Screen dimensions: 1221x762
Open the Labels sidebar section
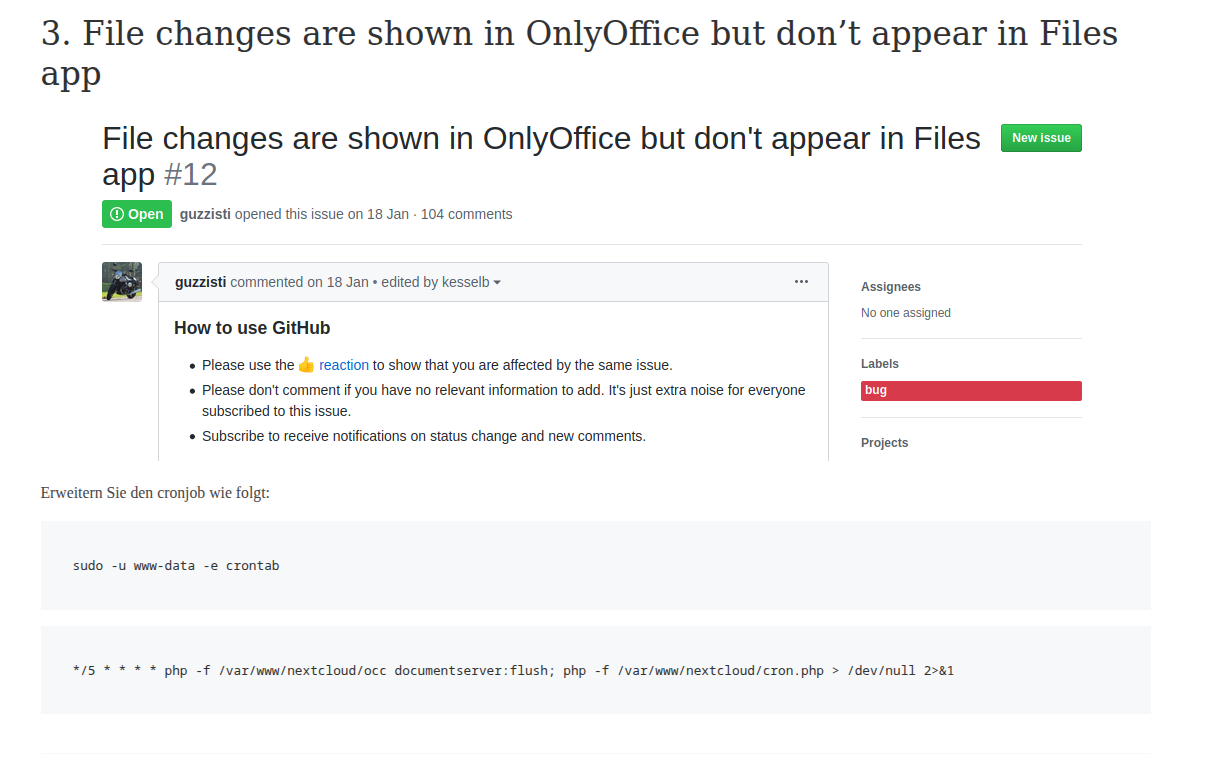pos(880,364)
